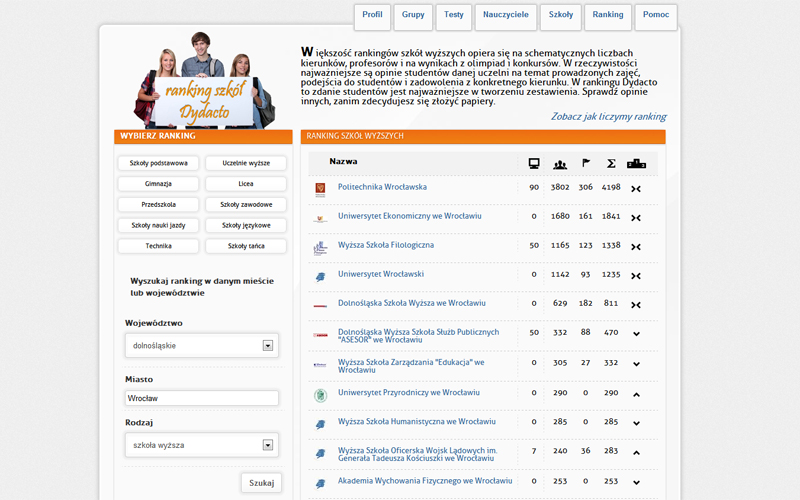Click the Miasto input field

(202, 398)
